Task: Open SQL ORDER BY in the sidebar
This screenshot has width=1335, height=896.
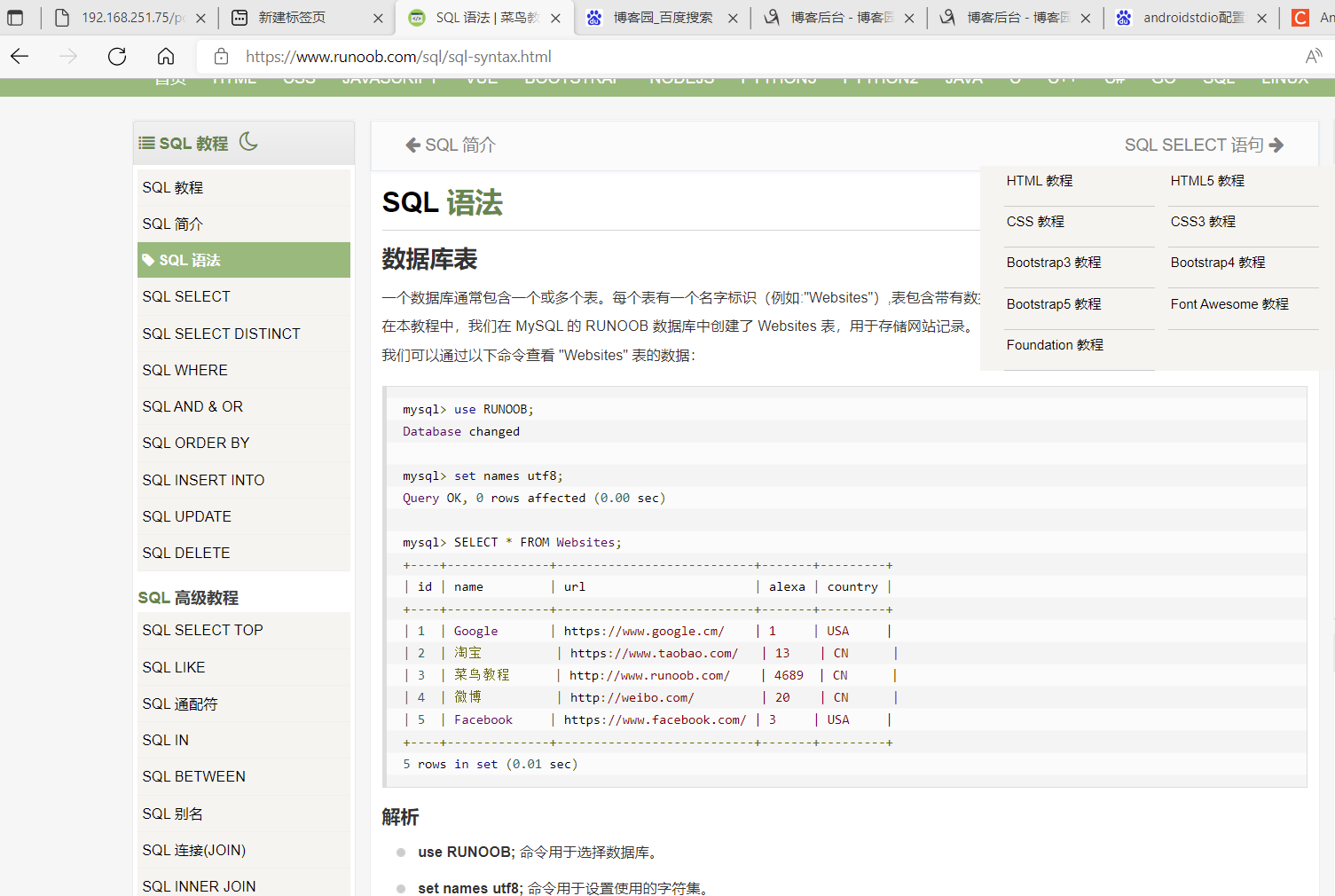Action: (244, 443)
